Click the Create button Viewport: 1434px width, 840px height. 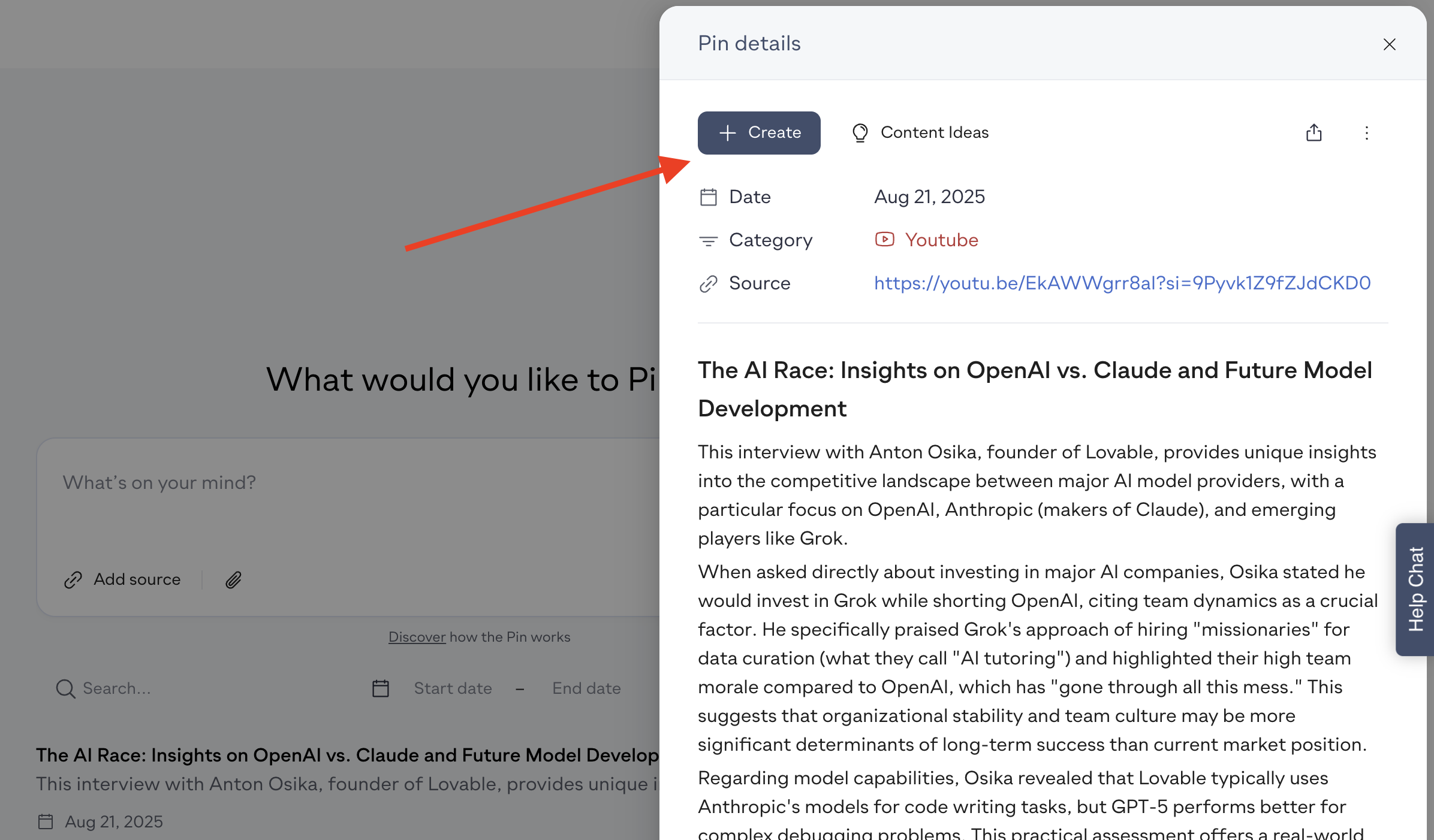(759, 132)
